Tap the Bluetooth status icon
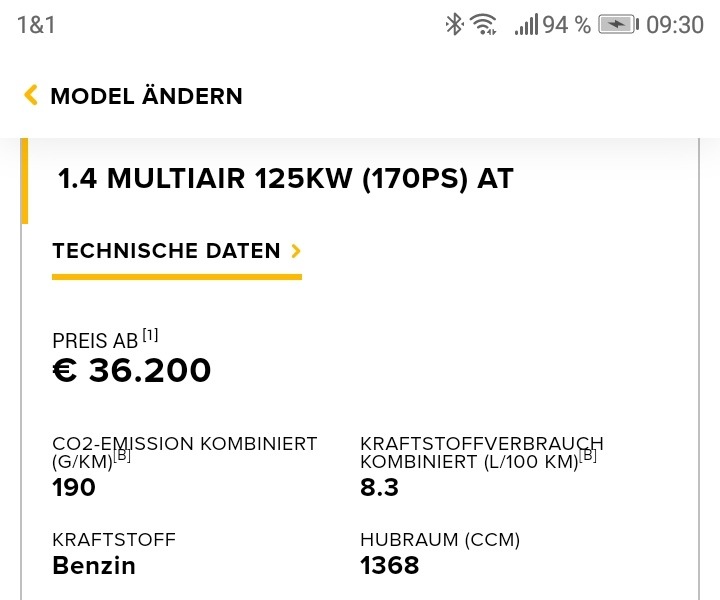 coord(454,25)
